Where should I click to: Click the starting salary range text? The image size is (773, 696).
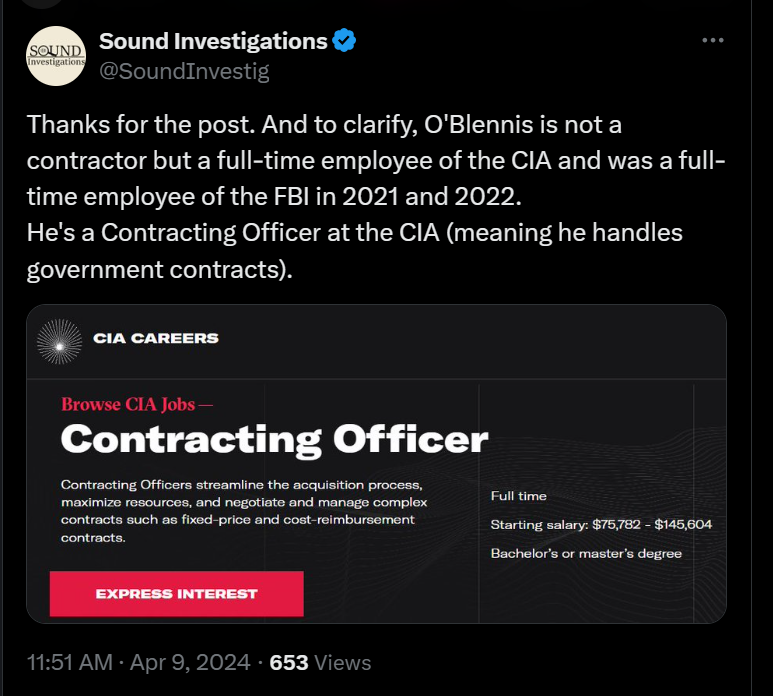[601, 525]
